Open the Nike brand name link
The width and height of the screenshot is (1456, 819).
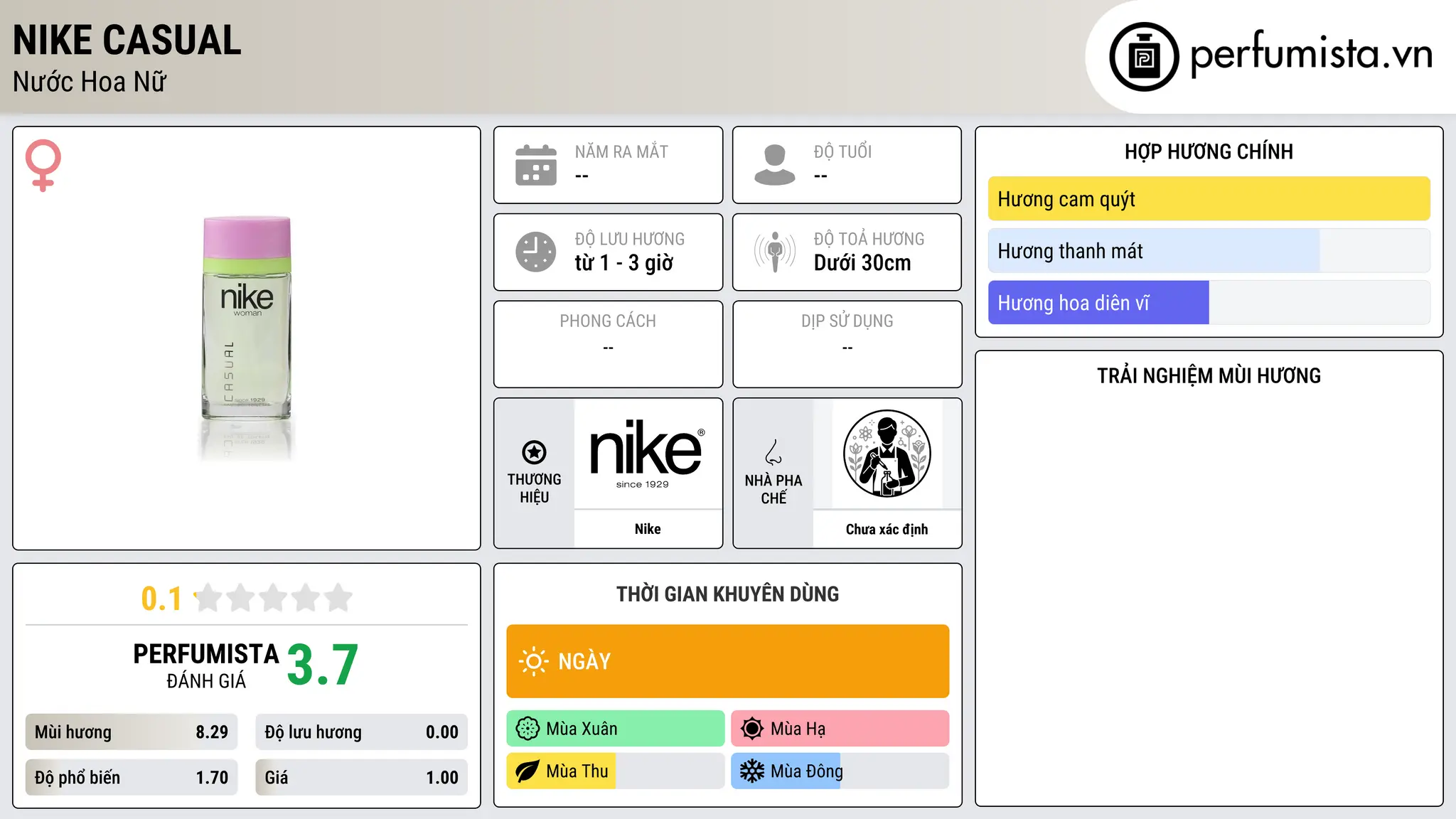[x=648, y=529]
